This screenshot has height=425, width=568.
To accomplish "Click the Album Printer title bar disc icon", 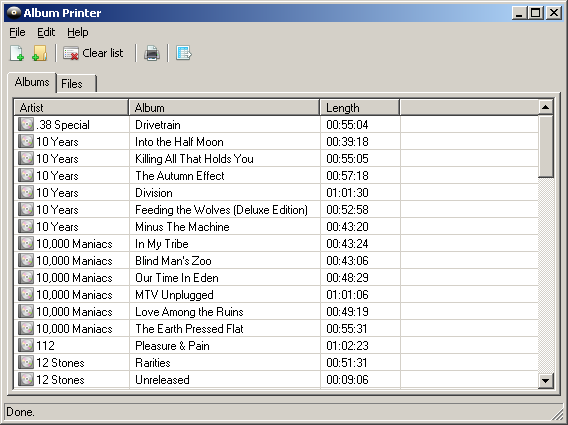I will point(14,13).
